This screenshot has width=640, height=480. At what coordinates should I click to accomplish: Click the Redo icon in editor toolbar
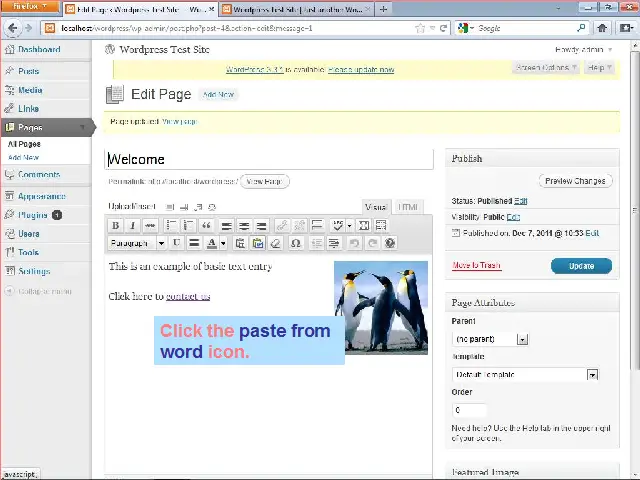coord(372,243)
